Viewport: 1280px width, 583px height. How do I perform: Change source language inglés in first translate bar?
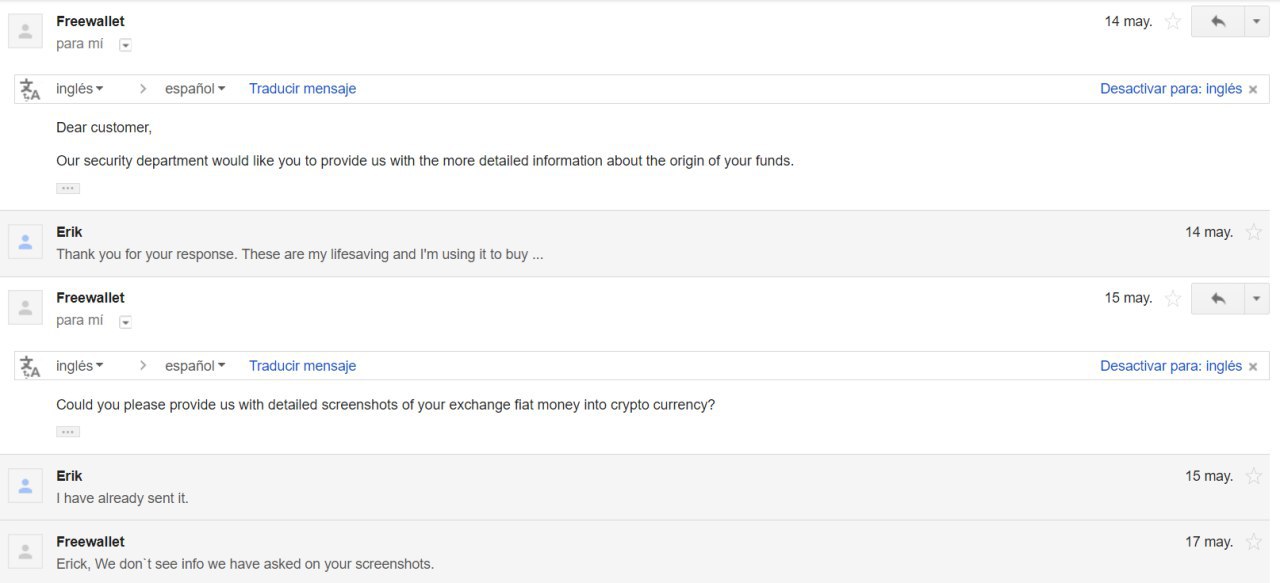pos(80,89)
